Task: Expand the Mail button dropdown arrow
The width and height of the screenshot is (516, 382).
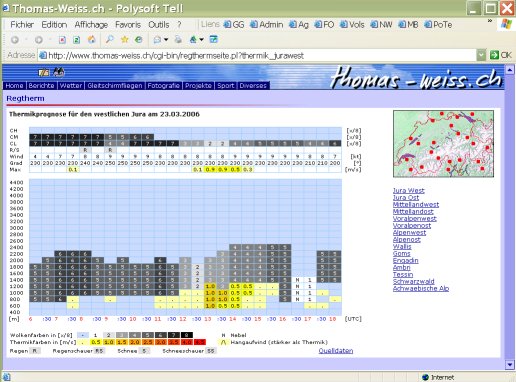Action: click(166, 40)
